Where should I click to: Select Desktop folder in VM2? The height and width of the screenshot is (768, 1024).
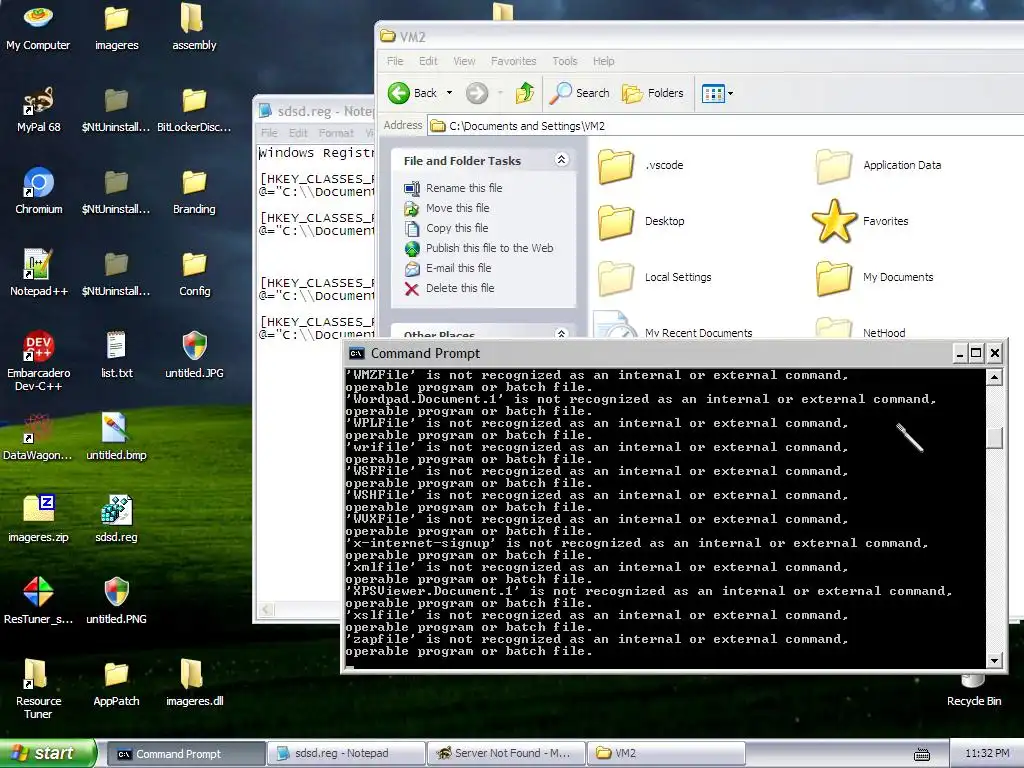click(641, 221)
